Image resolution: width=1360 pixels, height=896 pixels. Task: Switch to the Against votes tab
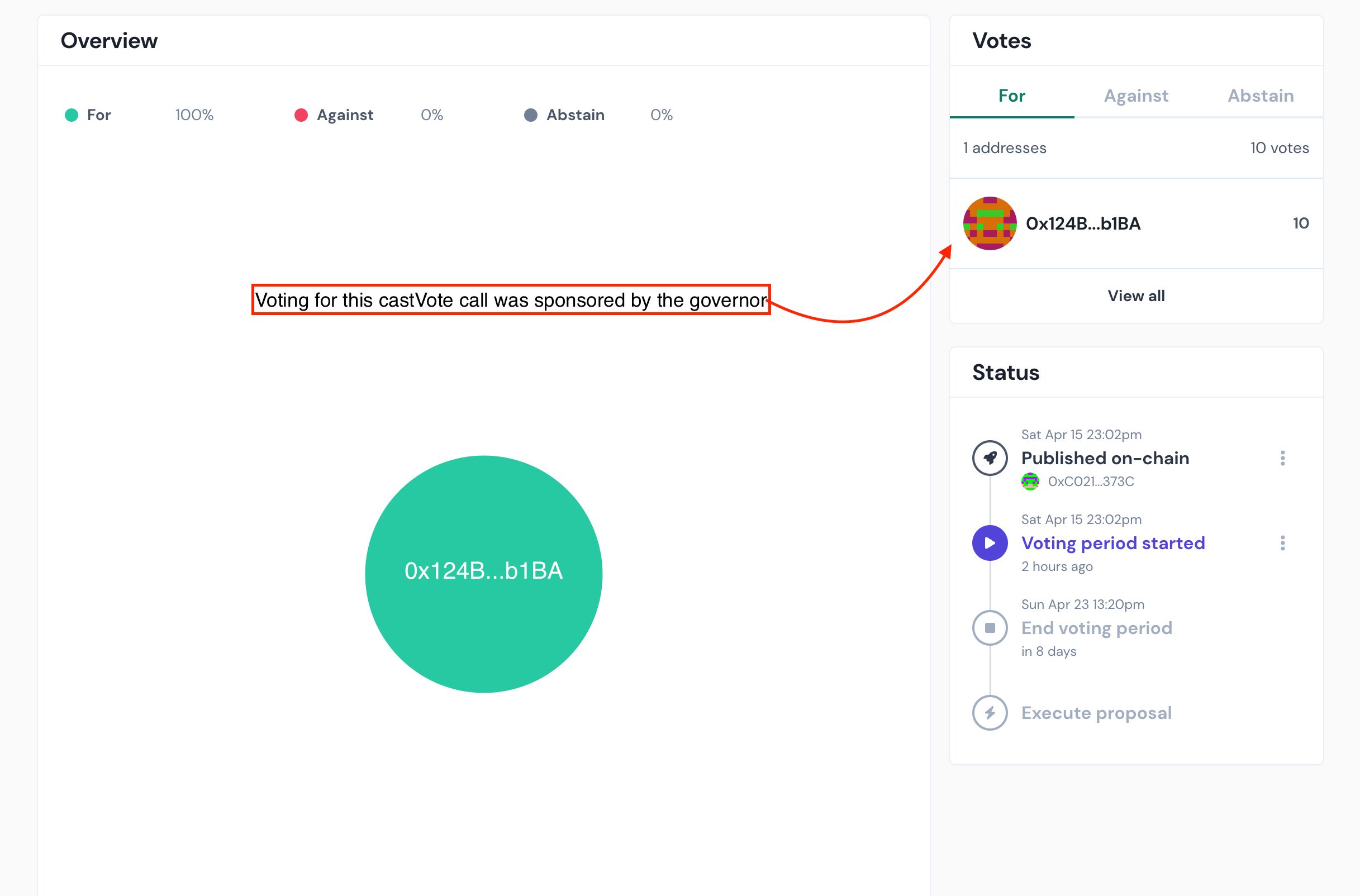[1136, 96]
